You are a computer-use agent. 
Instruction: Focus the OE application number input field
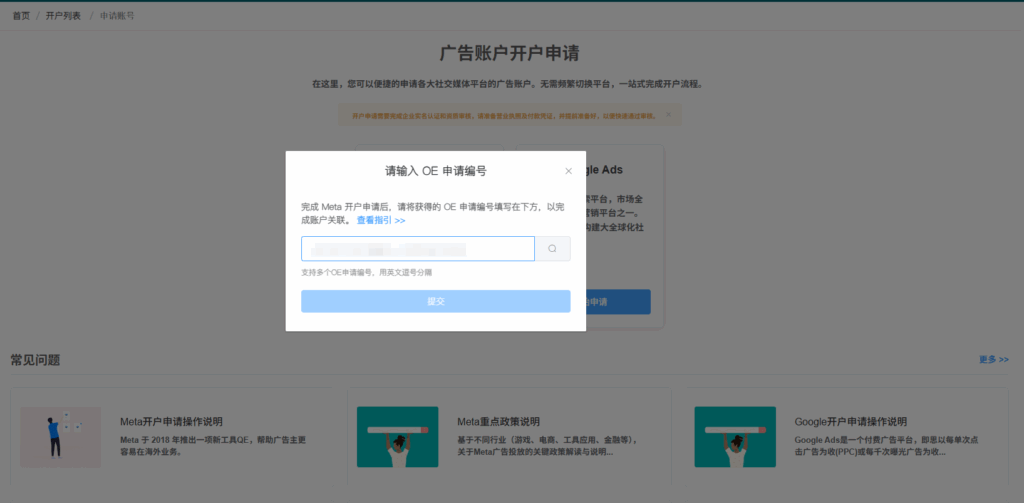point(418,249)
